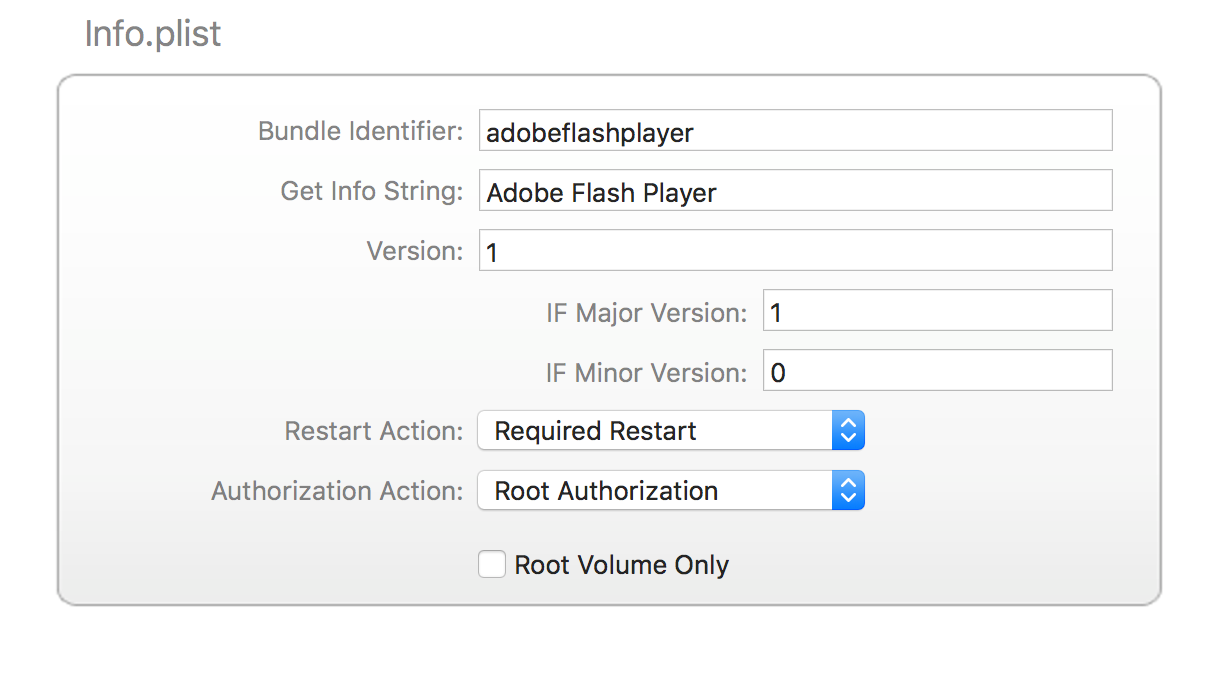Click the 'IF Minor Version:' label
Image resolution: width=1212 pixels, height=696 pixels.
tap(647, 373)
